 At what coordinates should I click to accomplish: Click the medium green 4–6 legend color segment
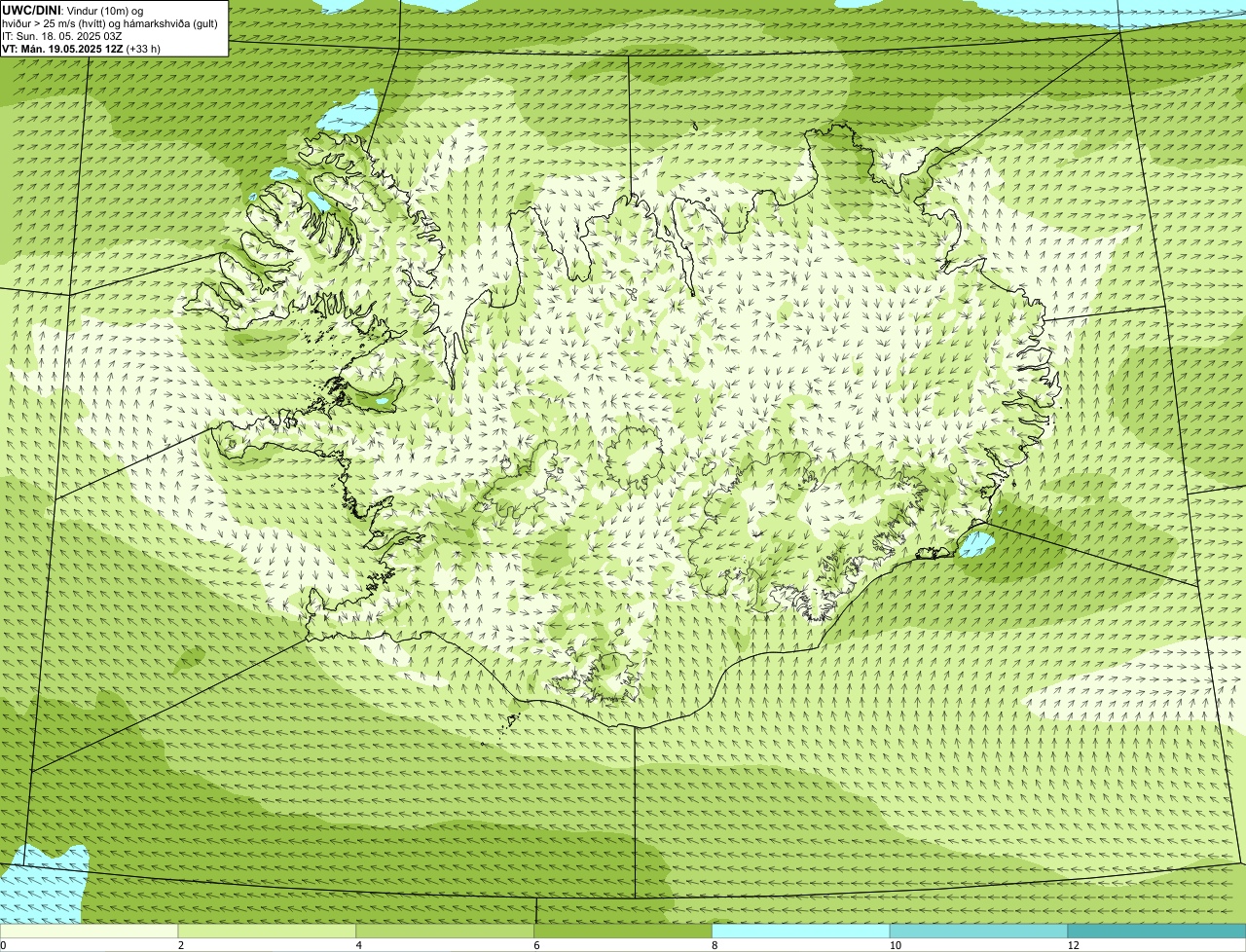(445, 931)
